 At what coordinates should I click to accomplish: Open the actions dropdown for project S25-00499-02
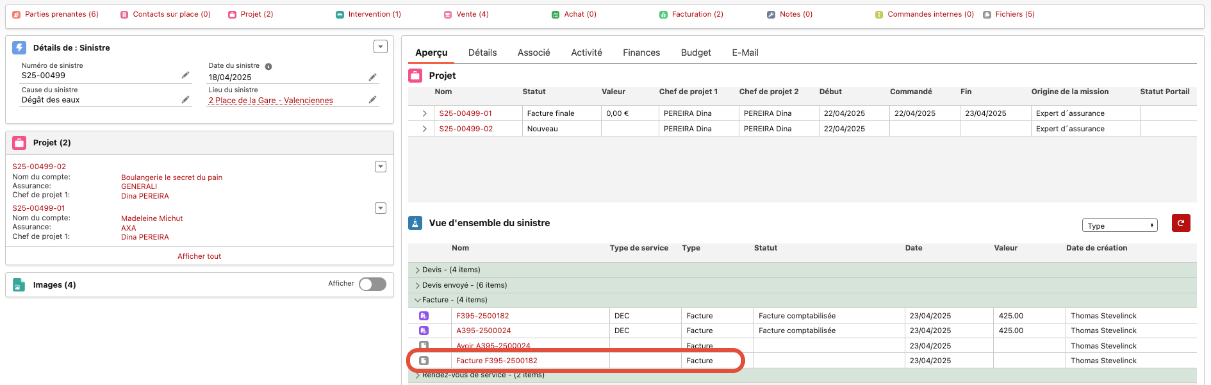(x=380, y=166)
